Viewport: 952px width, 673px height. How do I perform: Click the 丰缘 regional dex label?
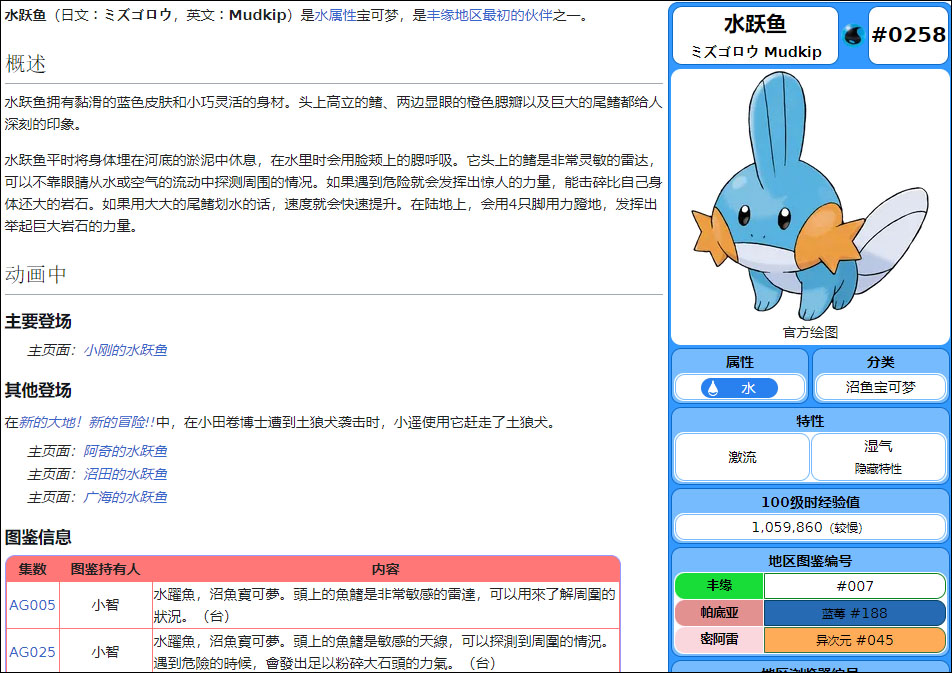pos(719,586)
